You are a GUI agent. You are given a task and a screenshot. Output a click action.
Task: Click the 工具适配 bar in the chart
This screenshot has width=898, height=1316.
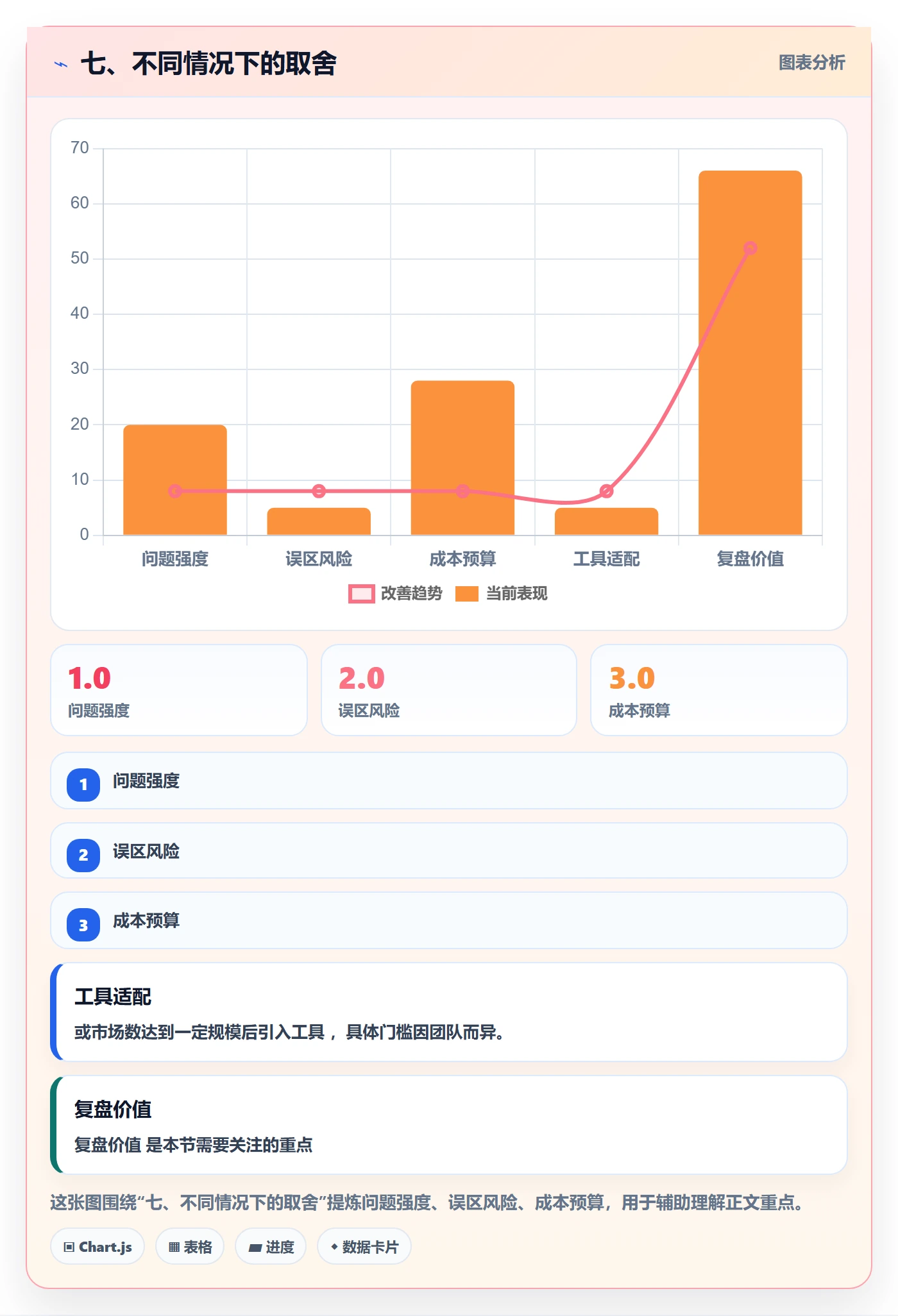[607, 521]
